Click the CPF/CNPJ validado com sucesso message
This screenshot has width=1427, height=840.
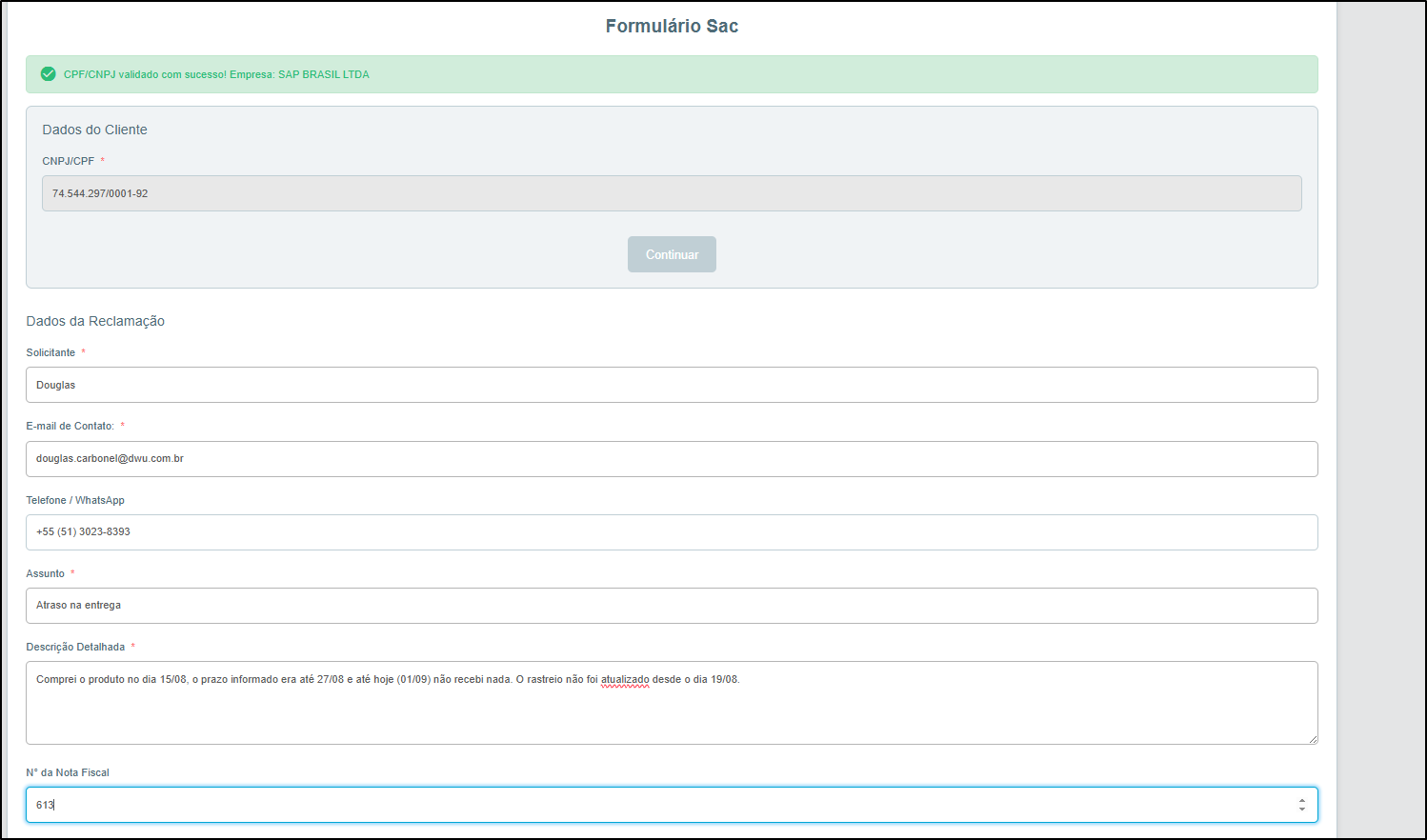[x=216, y=74]
